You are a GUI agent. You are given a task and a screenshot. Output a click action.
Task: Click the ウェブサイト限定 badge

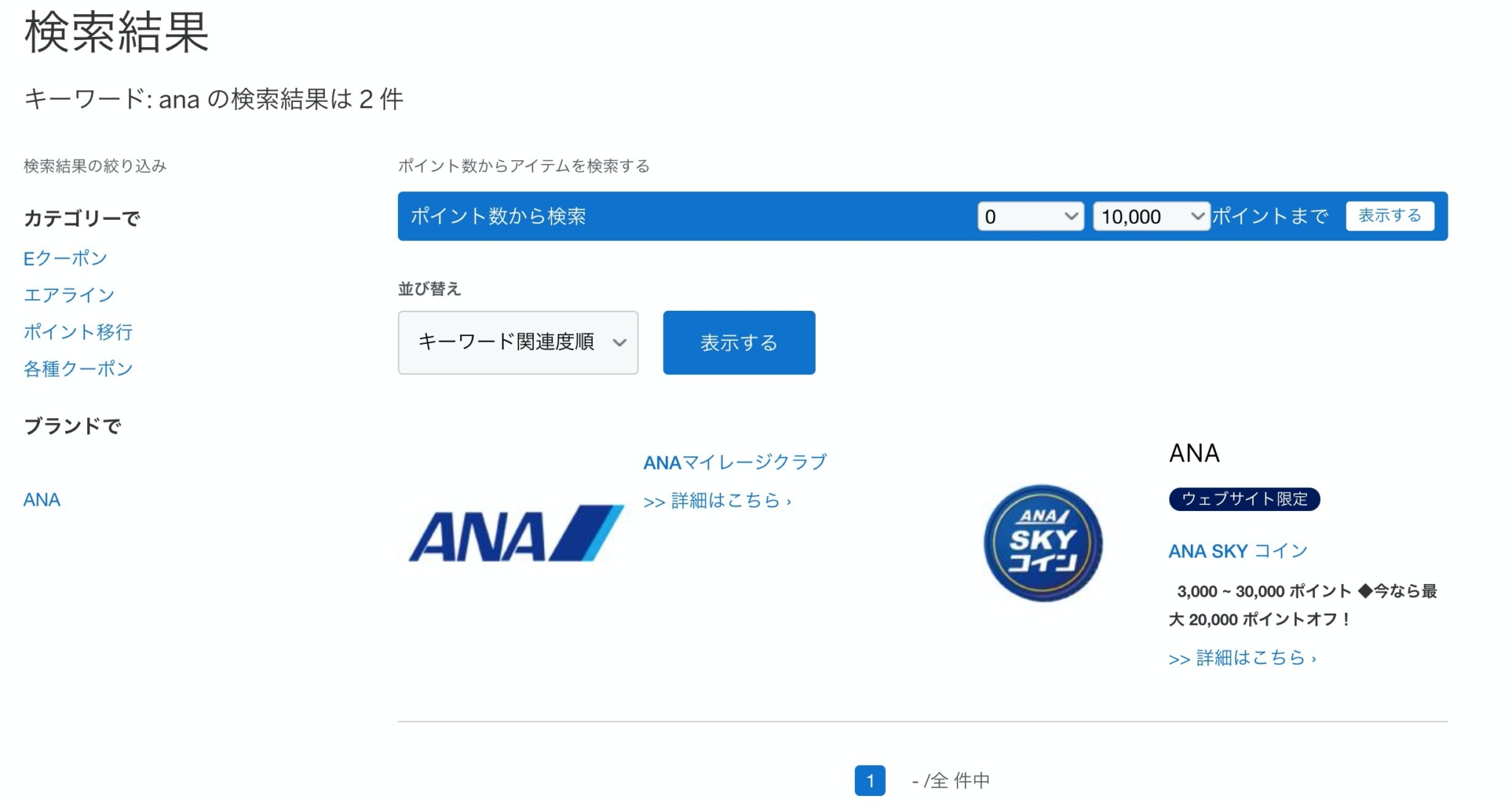(1244, 499)
